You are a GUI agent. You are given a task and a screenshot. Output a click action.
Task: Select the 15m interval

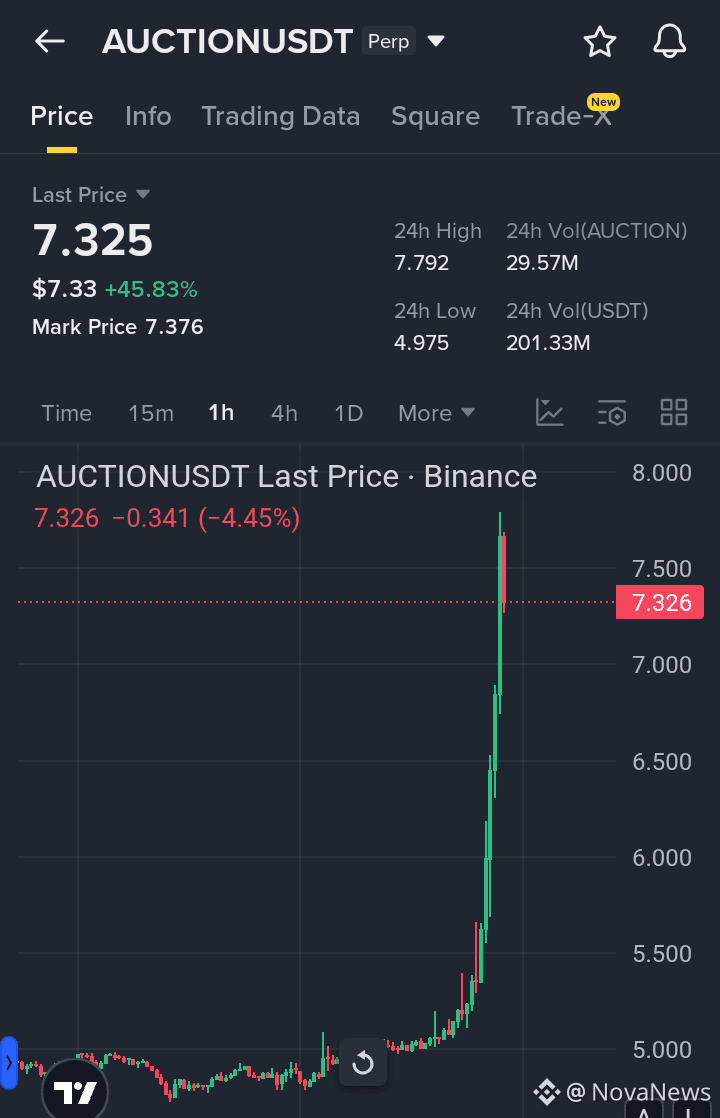[151, 413]
